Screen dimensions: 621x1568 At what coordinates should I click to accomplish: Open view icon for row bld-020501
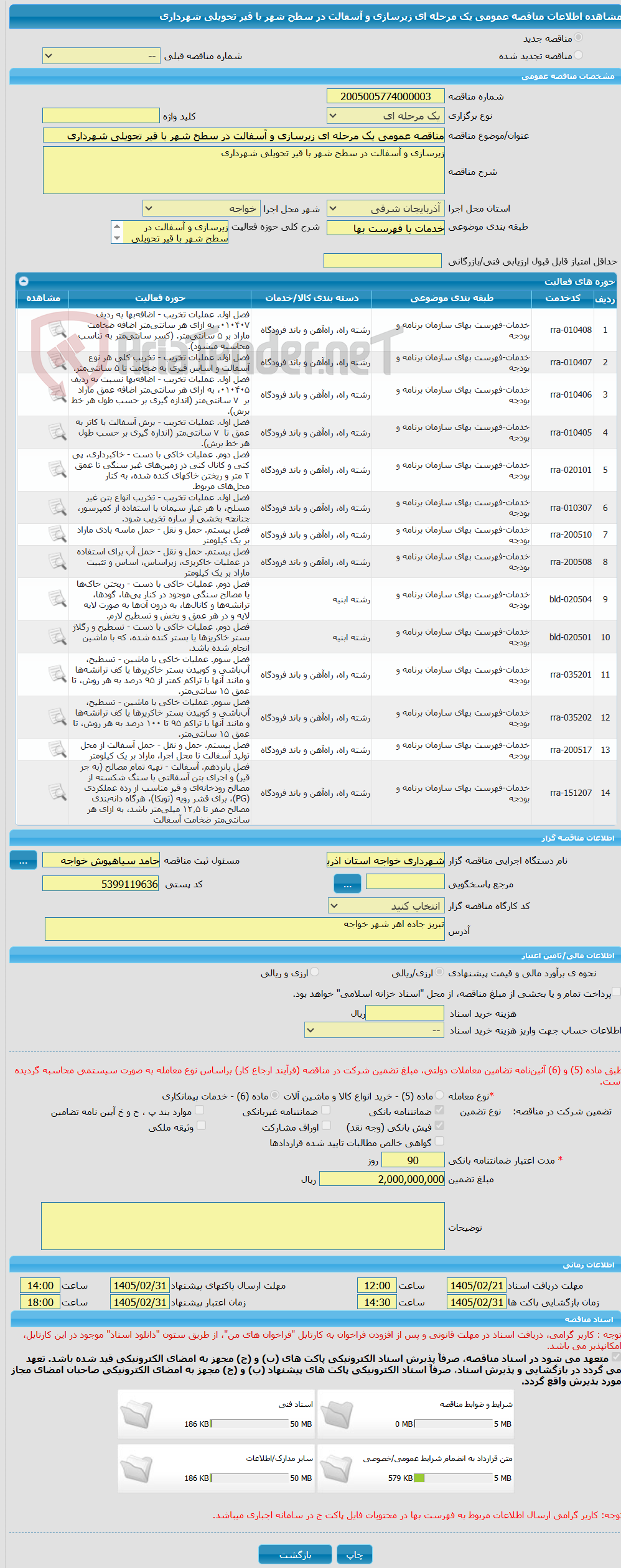click(57, 637)
